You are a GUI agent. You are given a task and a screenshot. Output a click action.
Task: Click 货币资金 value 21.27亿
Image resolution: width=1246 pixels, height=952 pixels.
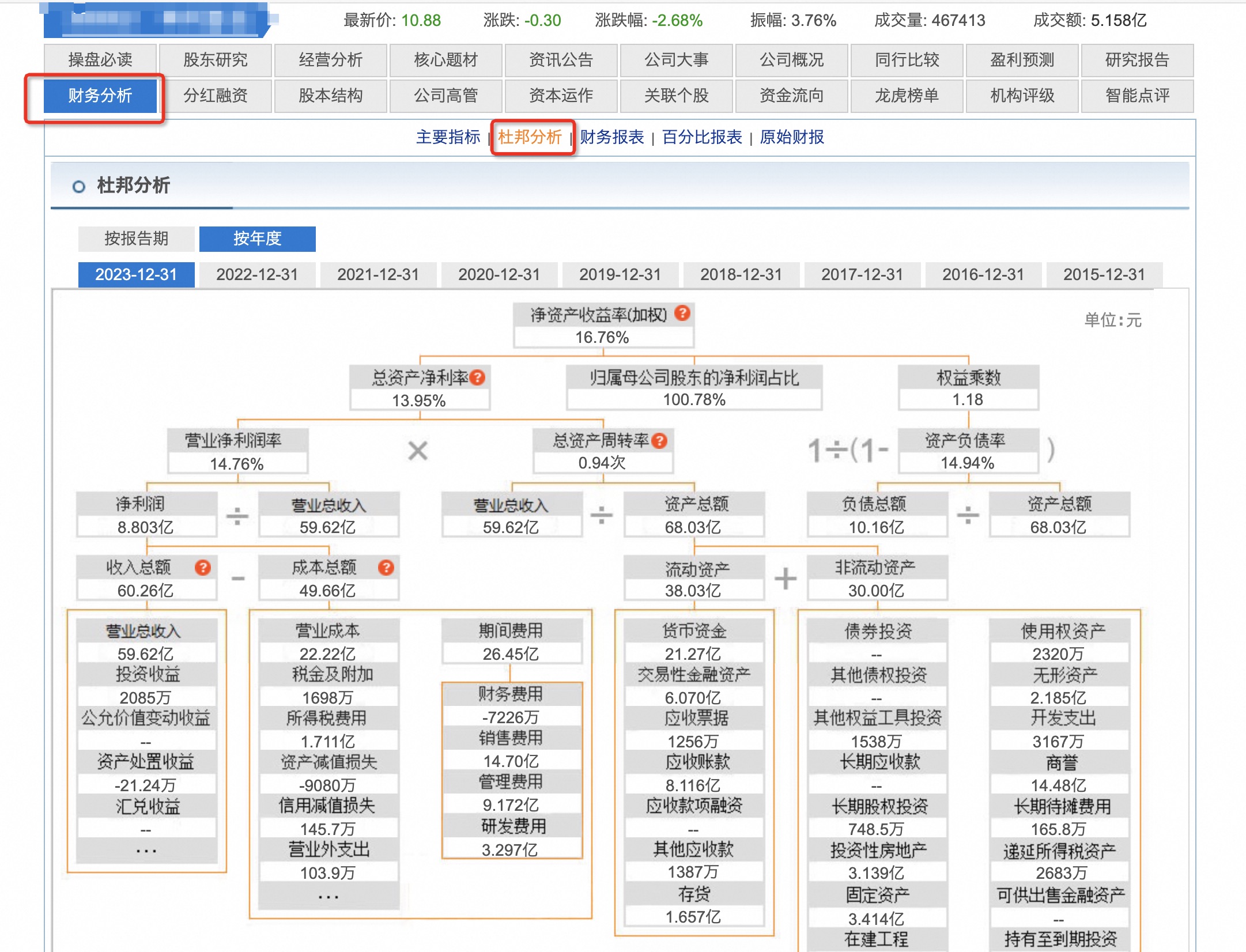(693, 654)
